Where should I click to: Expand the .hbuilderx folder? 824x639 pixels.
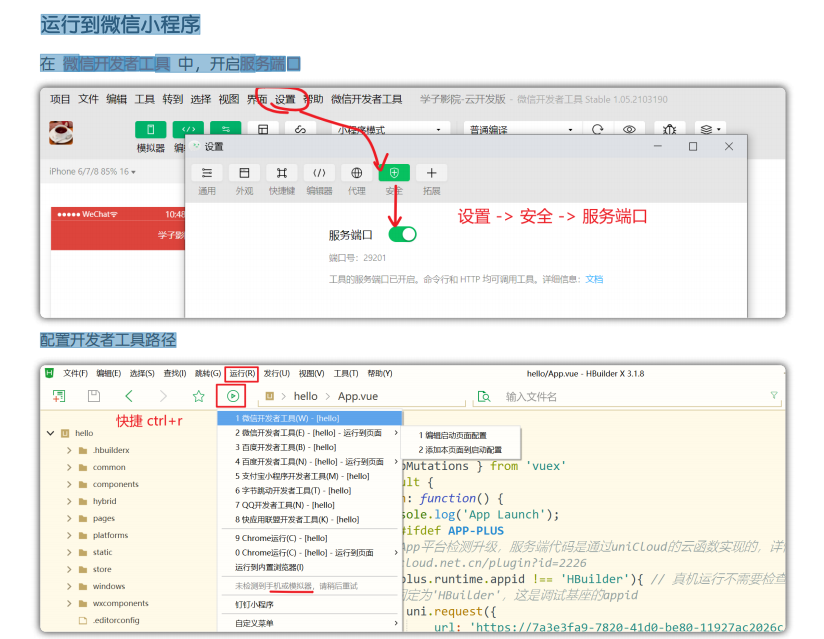pyautogui.click(x=69, y=450)
